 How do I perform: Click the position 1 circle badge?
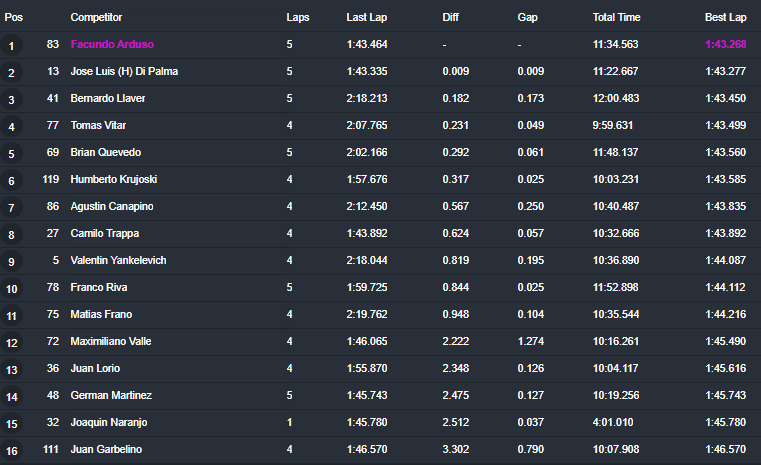[11, 46]
